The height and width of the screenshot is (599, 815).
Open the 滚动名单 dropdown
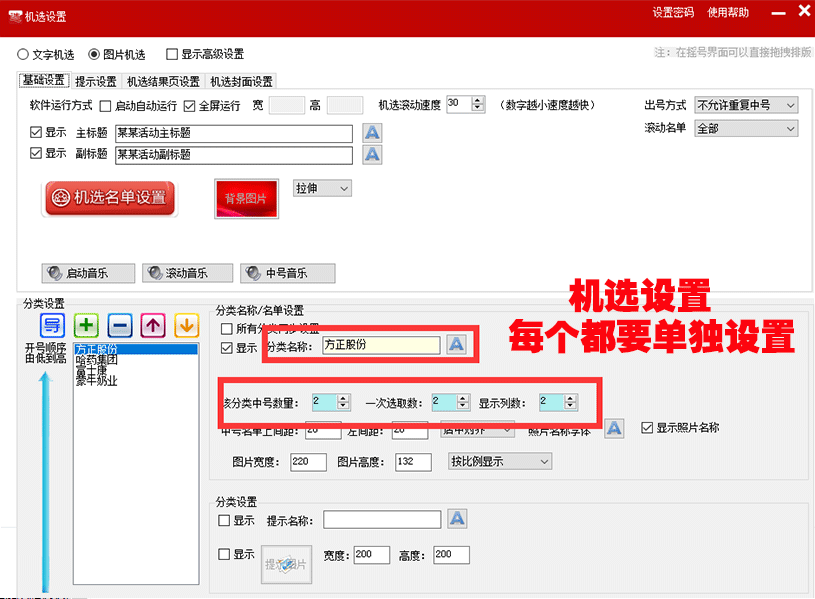746,129
